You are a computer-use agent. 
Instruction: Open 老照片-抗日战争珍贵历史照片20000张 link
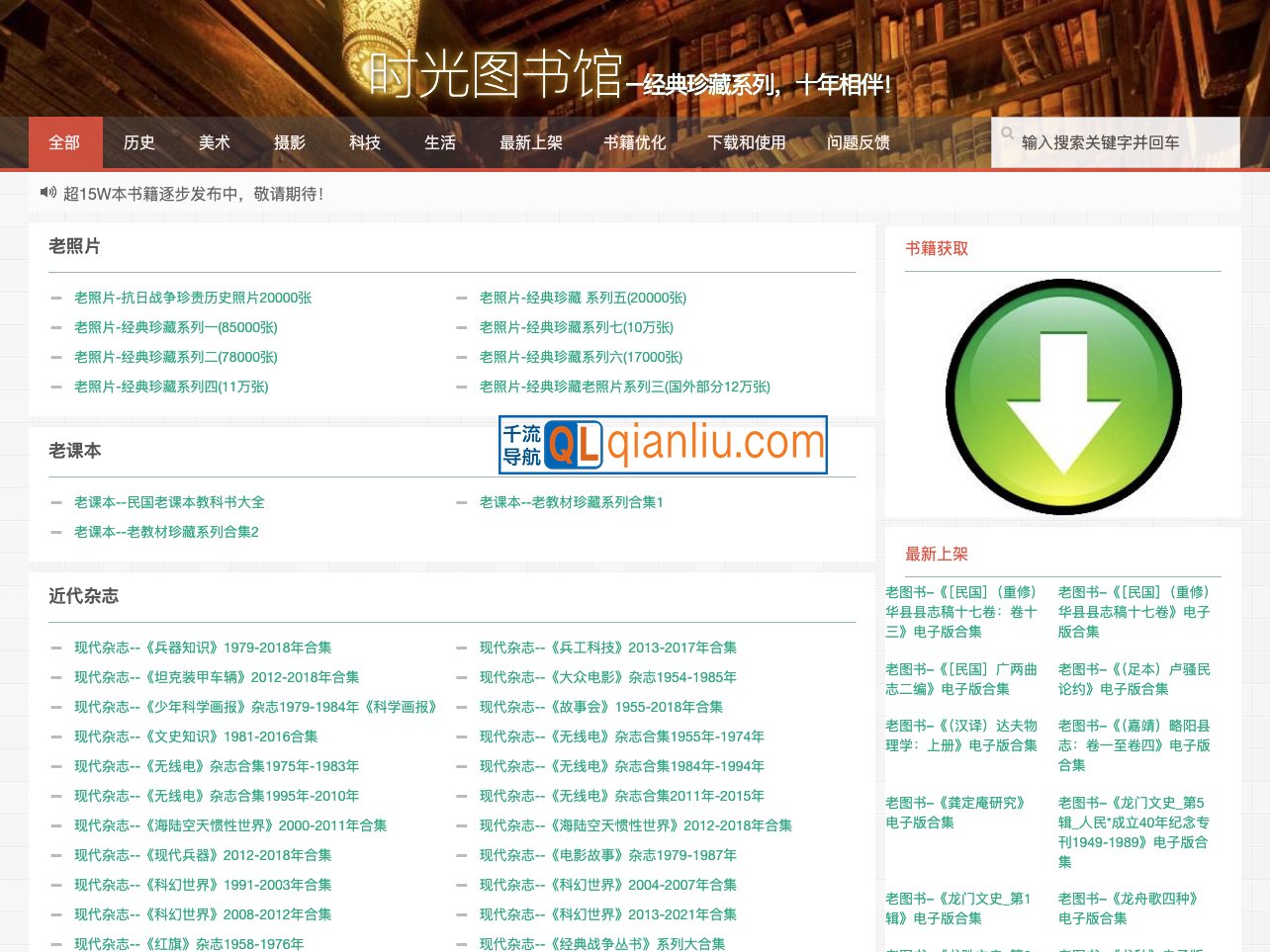click(x=193, y=298)
